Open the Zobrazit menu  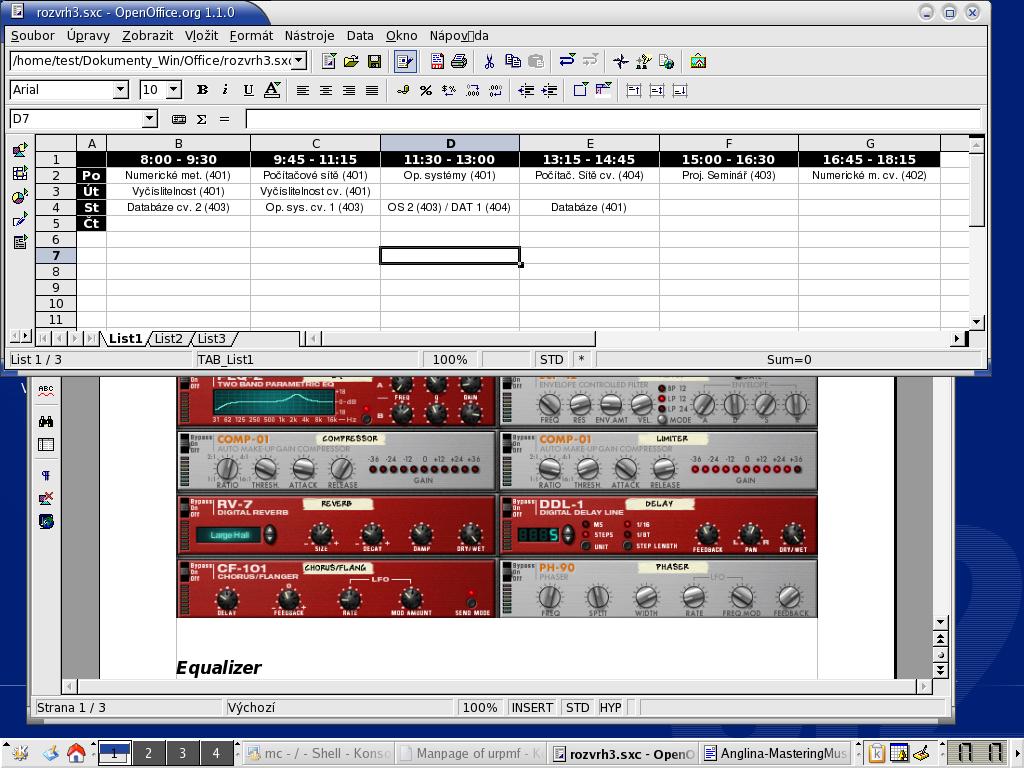[x=148, y=36]
